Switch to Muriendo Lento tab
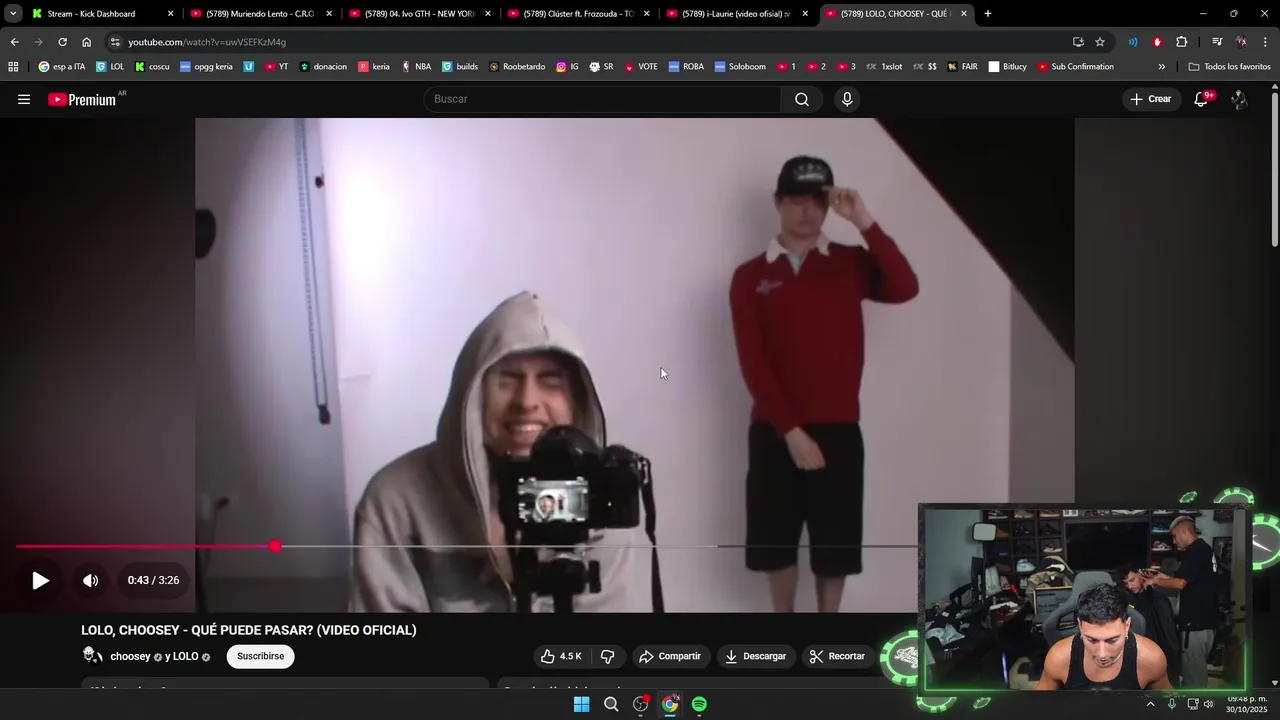The height and width of the screenshot is (720, 1280). pyautogui.click(x=260, y=14)
